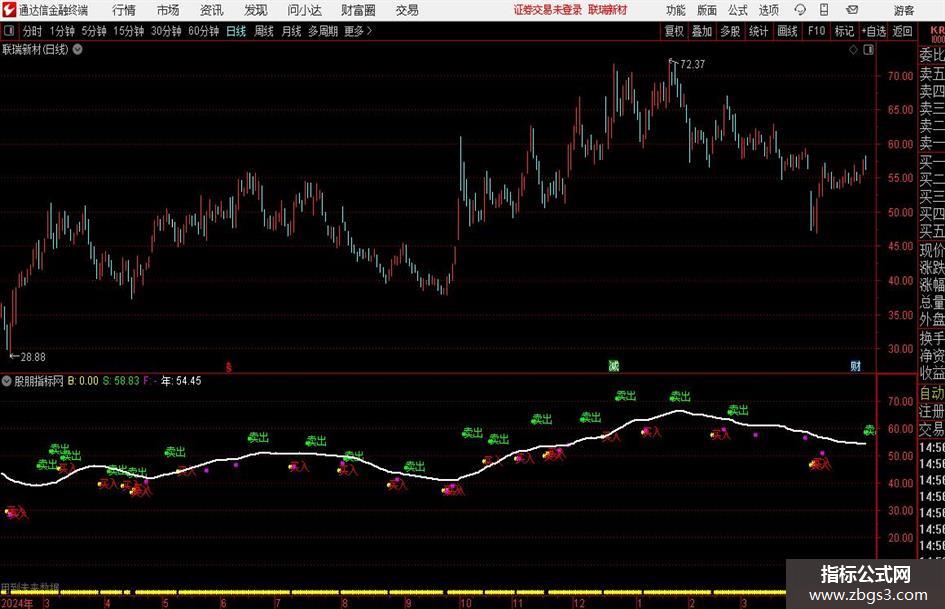The height and width of the screenshot is (609, 945).
Task: Switch to 5分钟 period
Action: [94, 31]
